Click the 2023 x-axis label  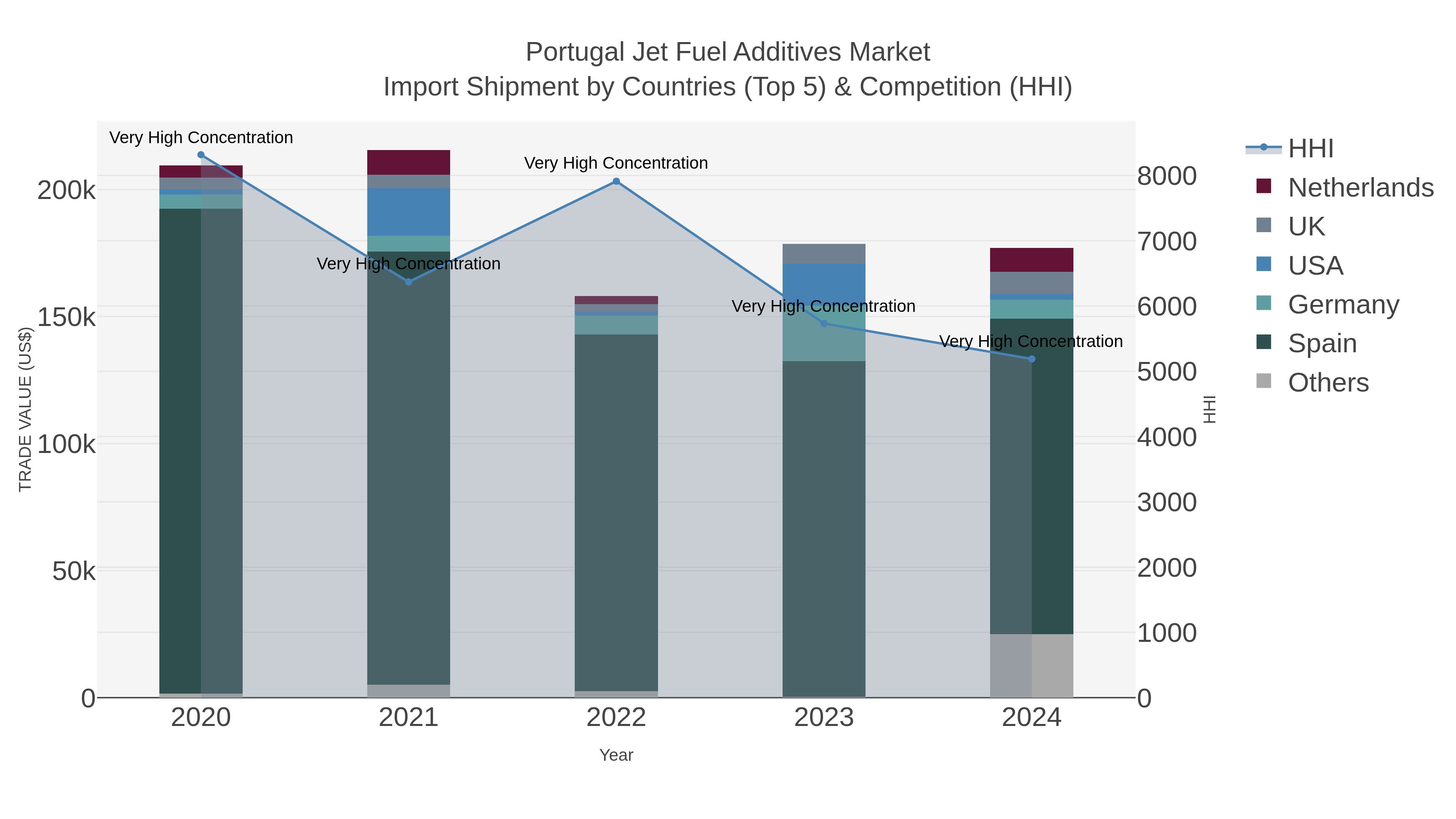(x=823, y=718)
